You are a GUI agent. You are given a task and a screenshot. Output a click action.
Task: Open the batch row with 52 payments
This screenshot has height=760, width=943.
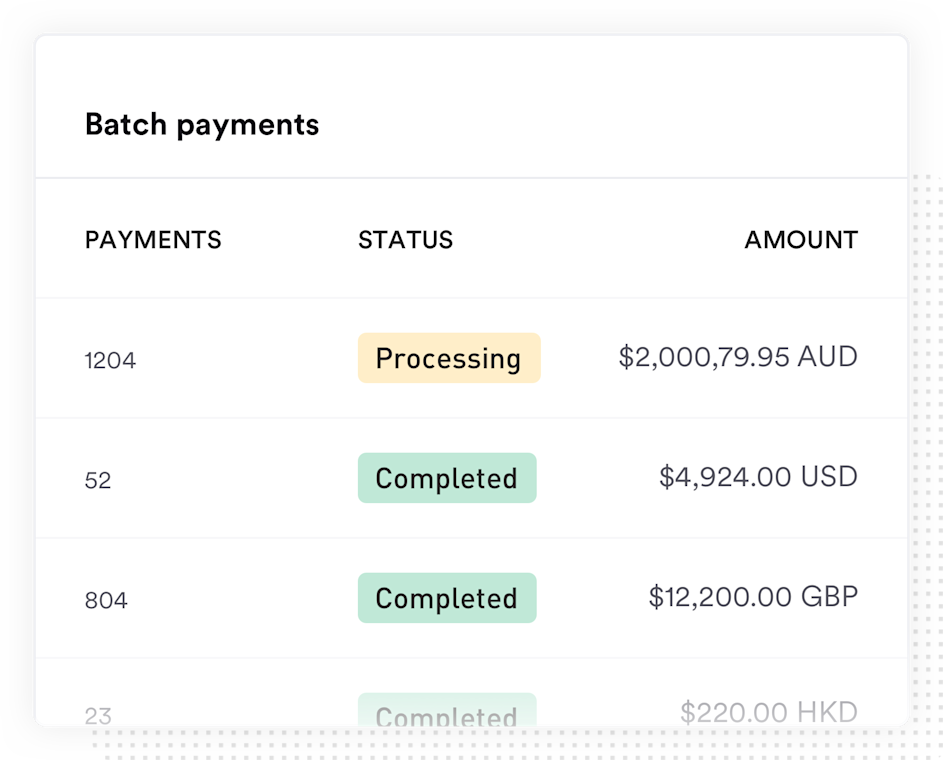(x=250, y=478)
